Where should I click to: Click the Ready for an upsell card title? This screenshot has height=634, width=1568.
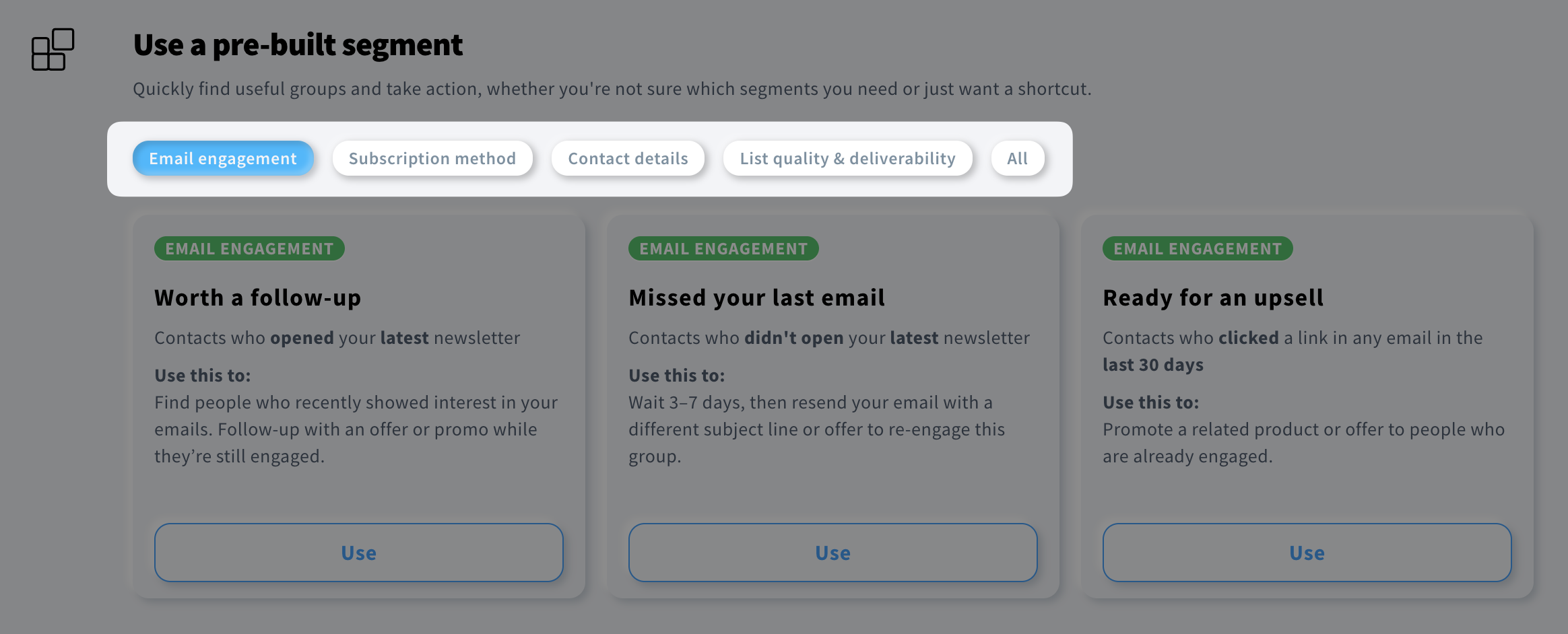[x=1212, y=298]
